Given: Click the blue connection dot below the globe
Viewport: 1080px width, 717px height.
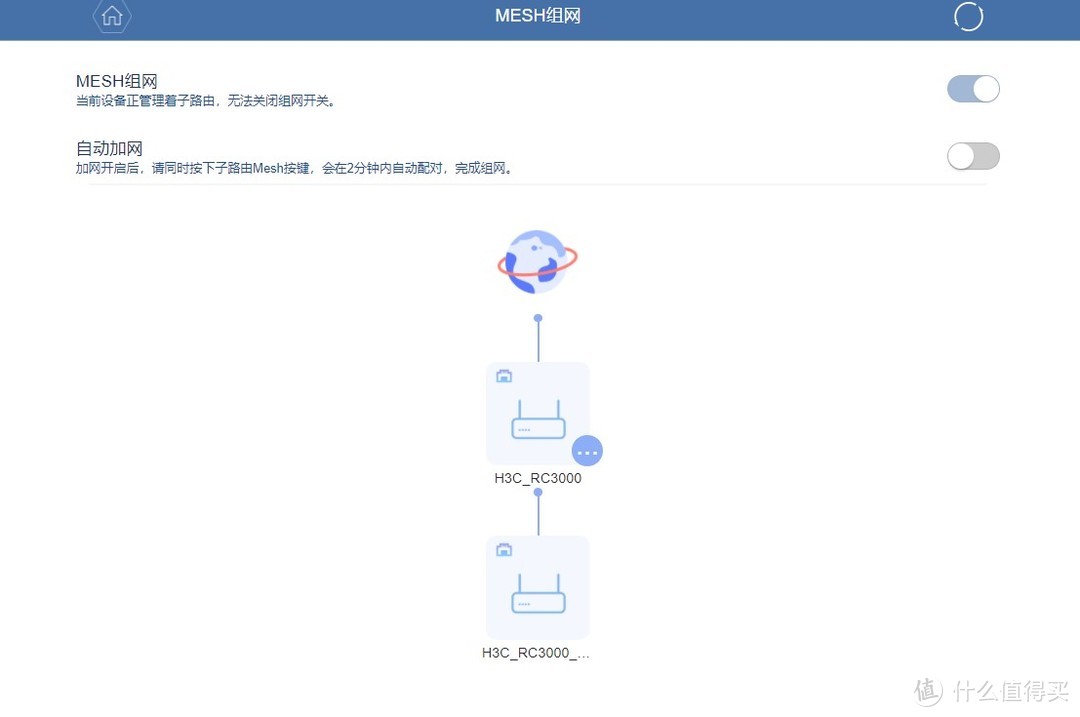Looking at the screenshot, I should pyautogui.click(x=538, y=317).
